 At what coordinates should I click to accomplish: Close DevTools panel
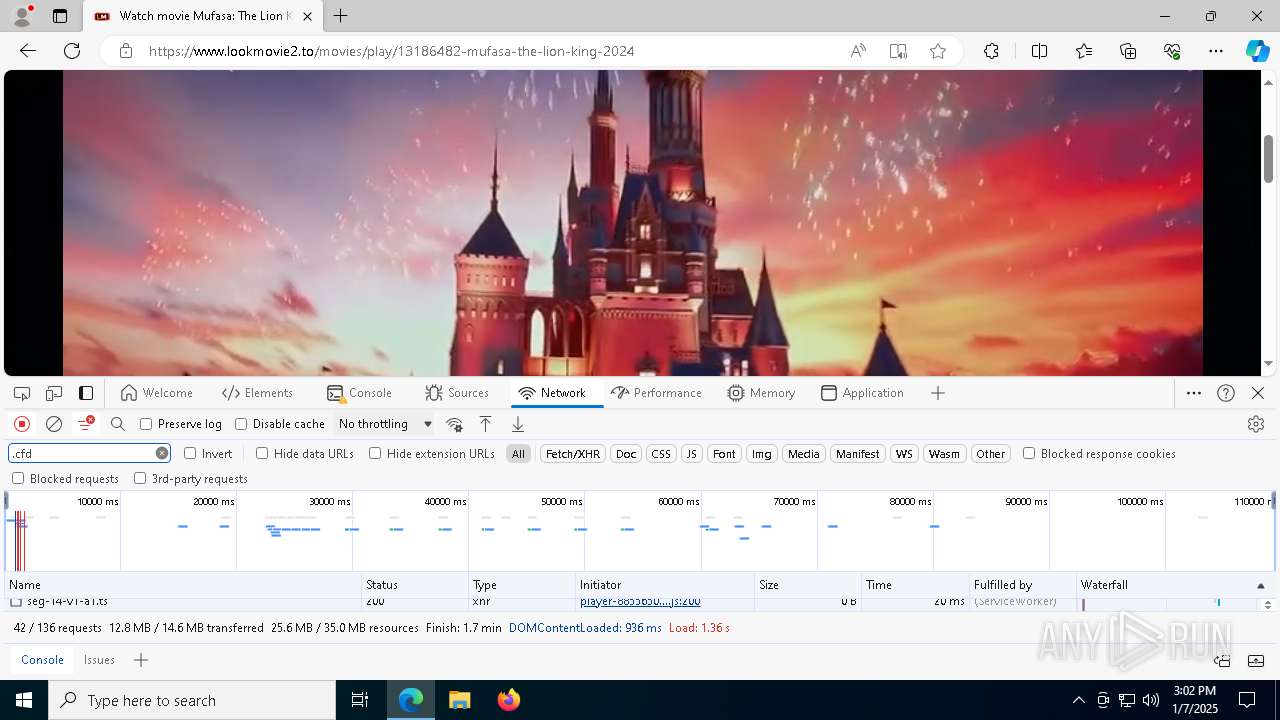(x=1258, y=393)
